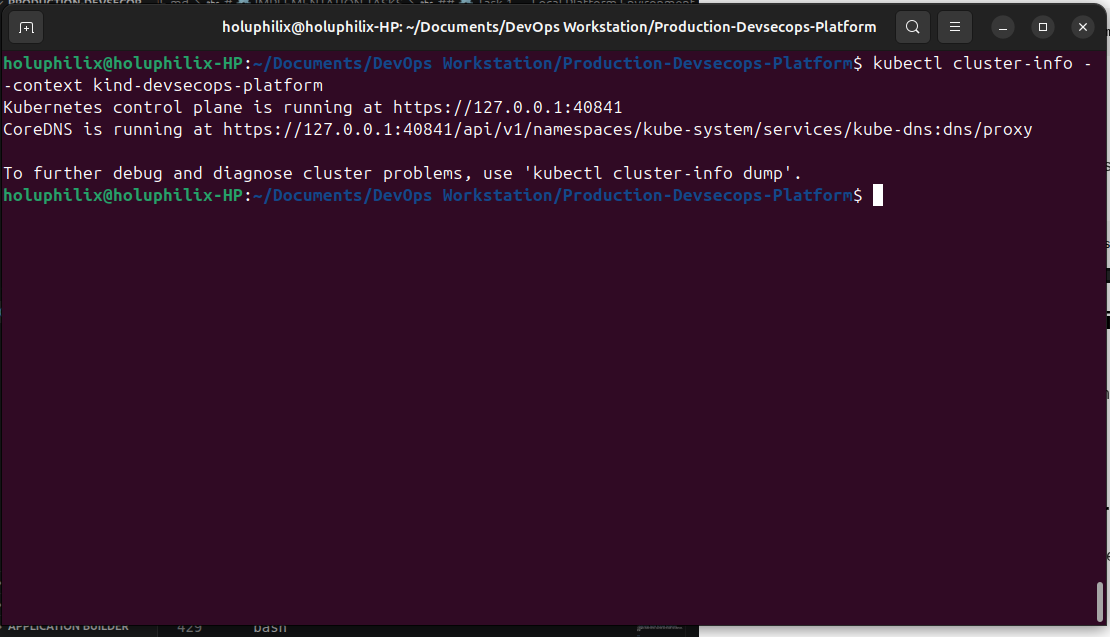Open a new terminal tab

point(26,28)
